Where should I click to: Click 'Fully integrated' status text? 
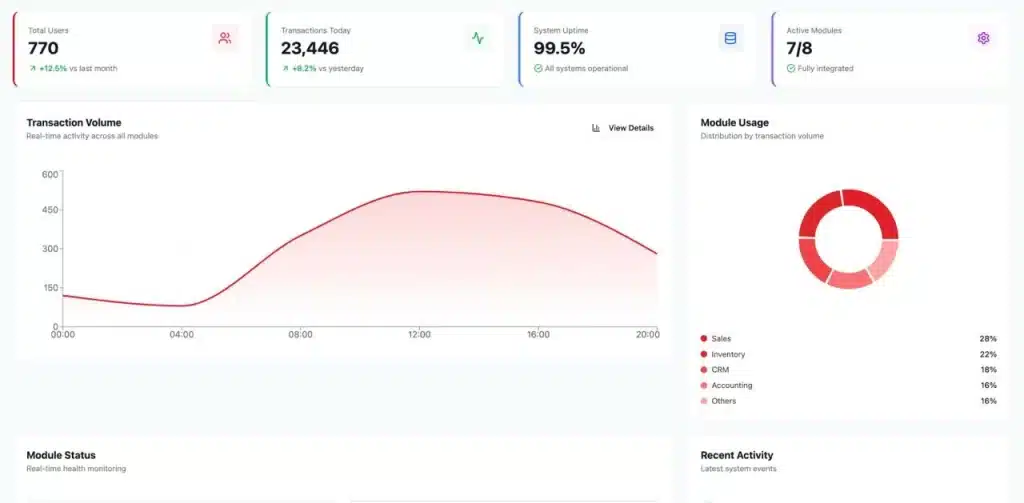click(825, 68)
